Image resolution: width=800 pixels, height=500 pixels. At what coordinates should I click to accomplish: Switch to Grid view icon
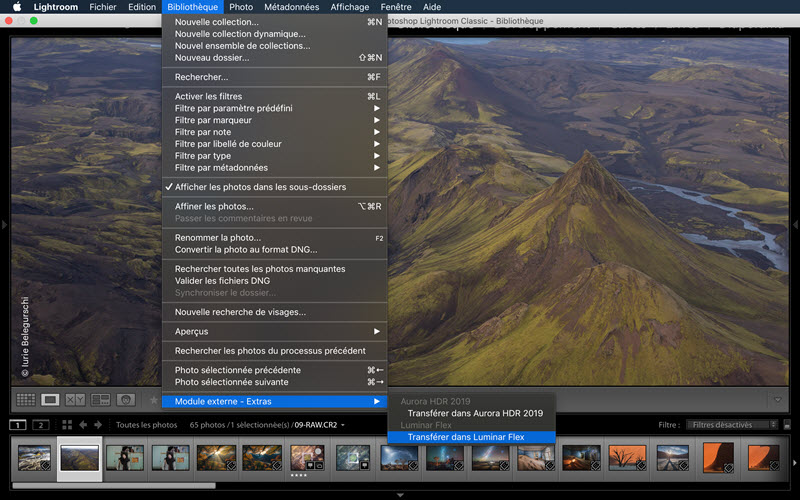[25, 399]
